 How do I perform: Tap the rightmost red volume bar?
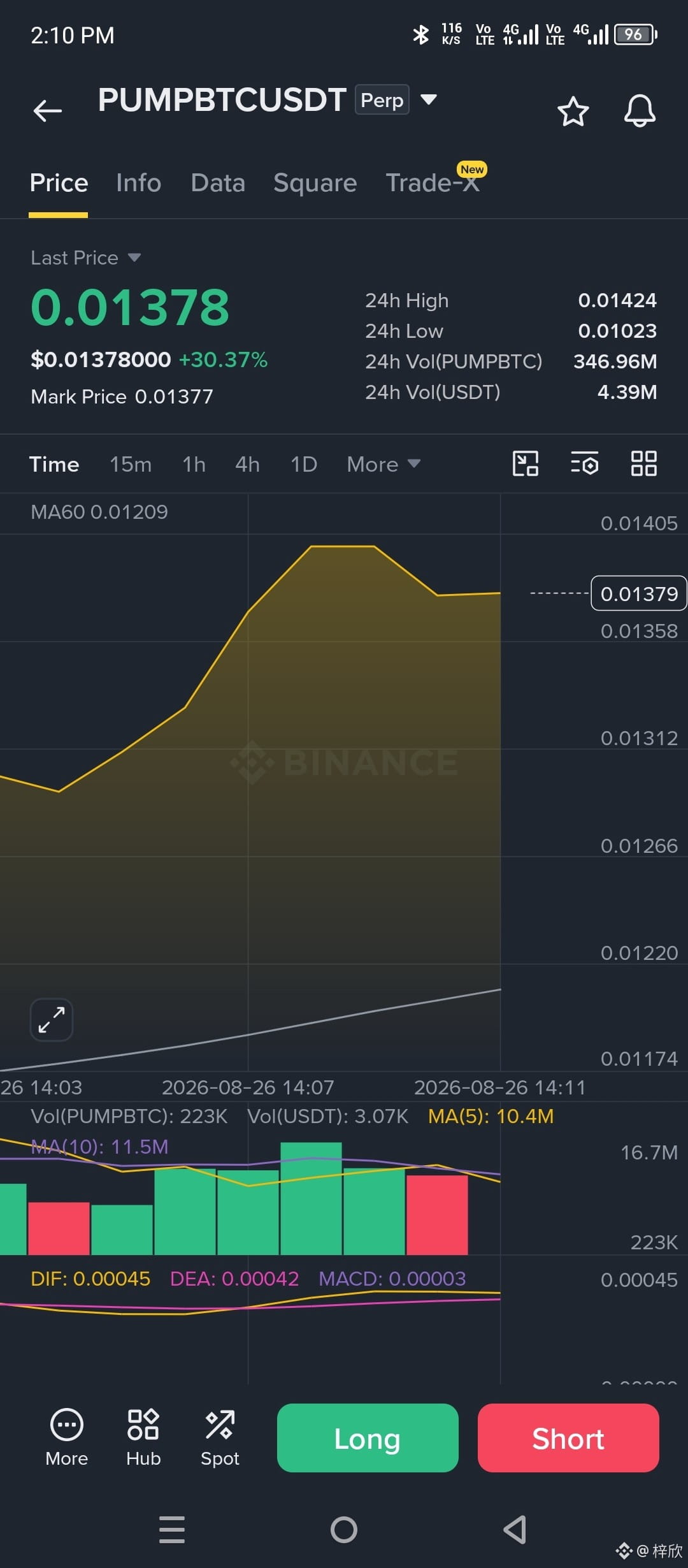tap(437, 1215)
